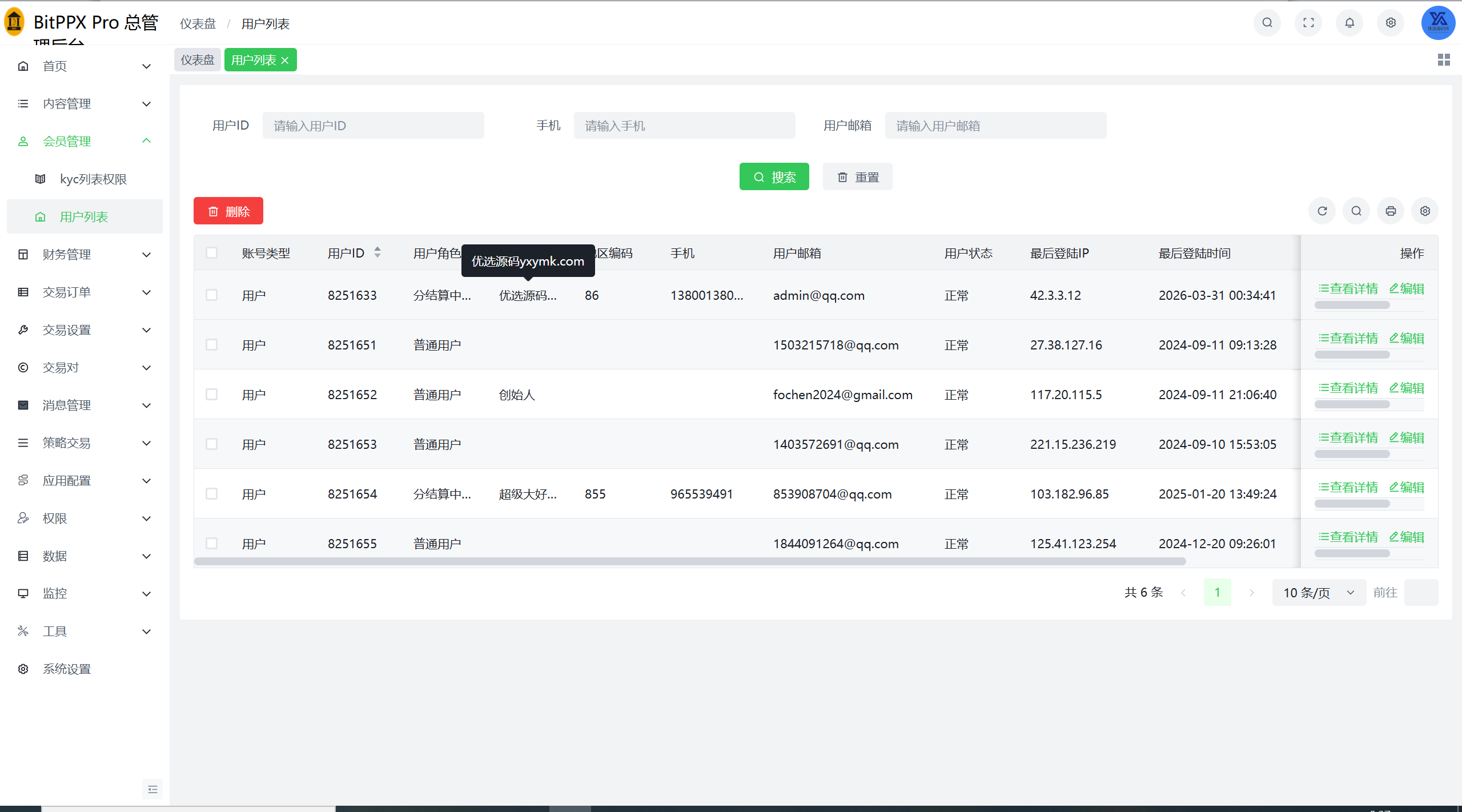This screenshot has height=812, width=1462.
Task: Toggle fullscreen mode icon in header
Action: (1308, 23)
